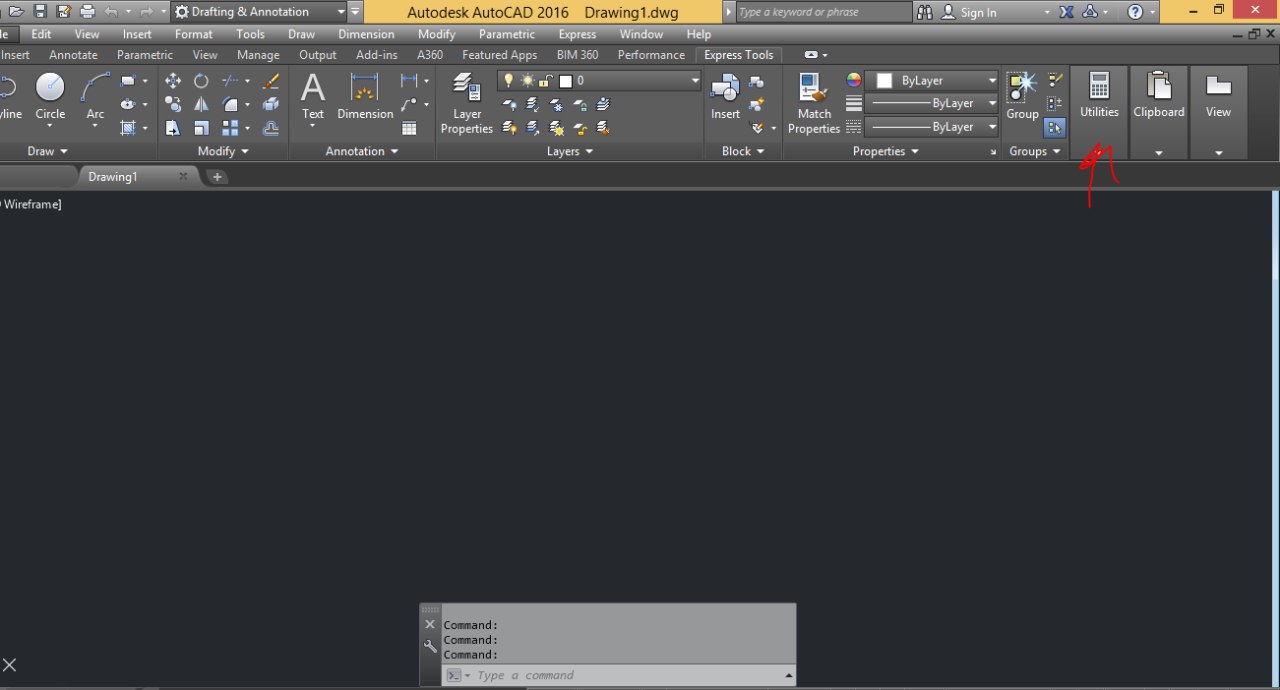The height and width of the screenshot is (690, 1280).
Task: Open the Dimension menu
Action: tap(366, 34)
